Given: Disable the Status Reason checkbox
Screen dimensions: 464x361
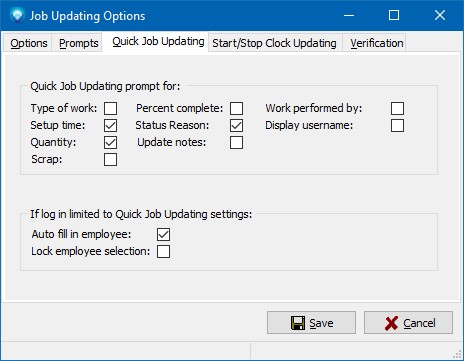Looking at the screenshot, I should coord(236,125).
